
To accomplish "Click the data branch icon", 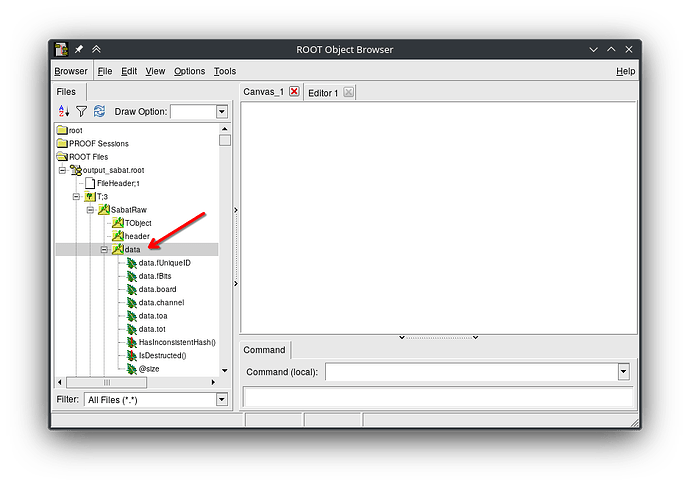I will (117, 249).
